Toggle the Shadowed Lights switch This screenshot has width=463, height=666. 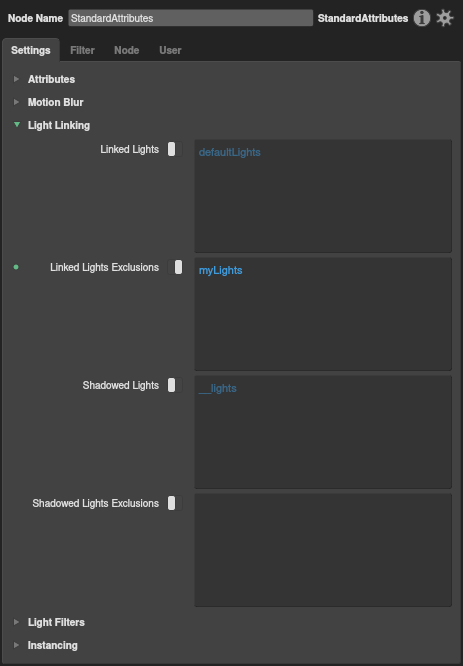pyautogui.click(x=175, y=385)
